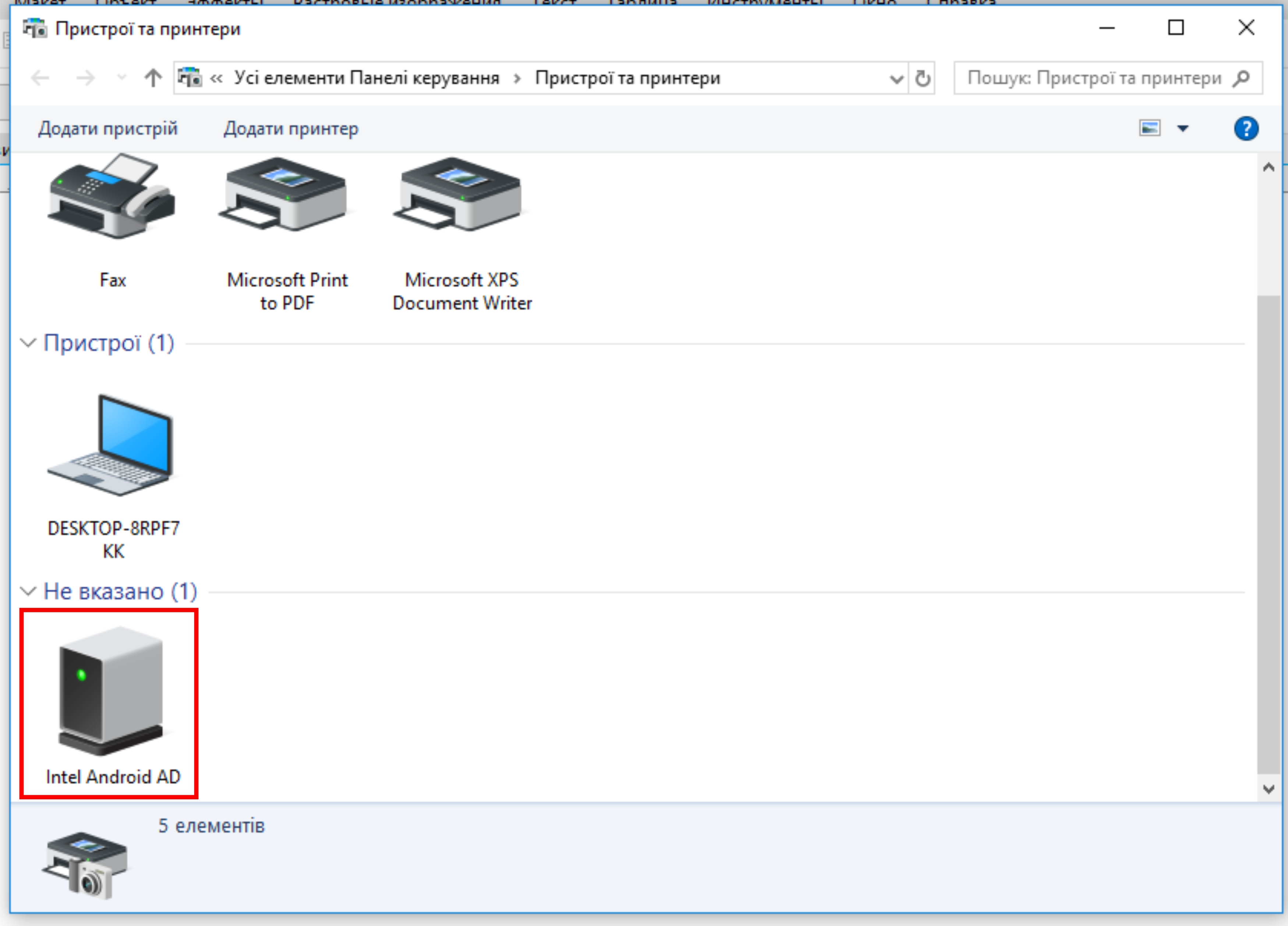Image resolution: width=1288 pixels, height=926 pixels.
Task: Collapse the Пристрої (1) group
Action: 28,343
